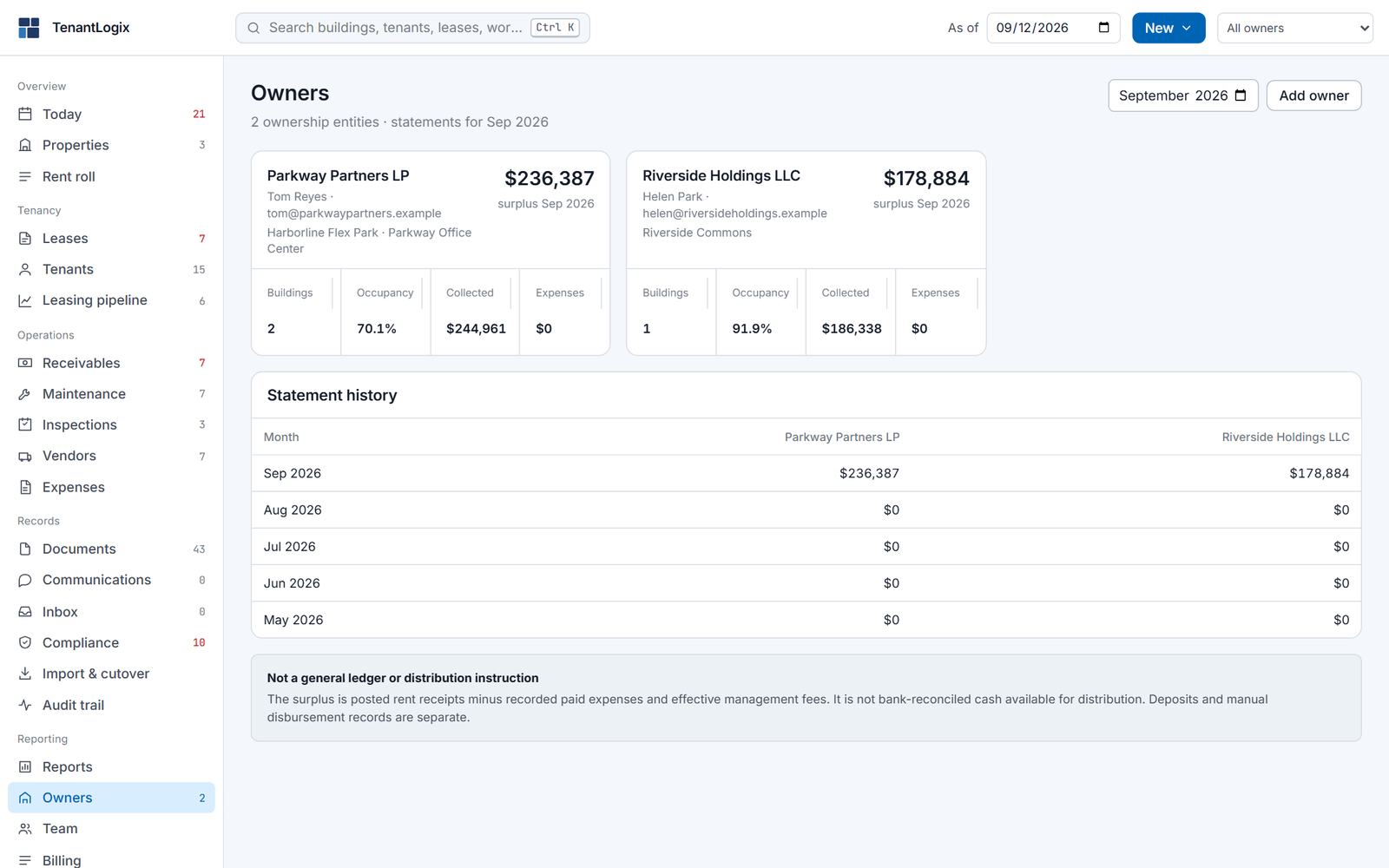Click Riverside's $186,338 collected value
This screenshot has height=868, width=1389.
tap(852, 328)
